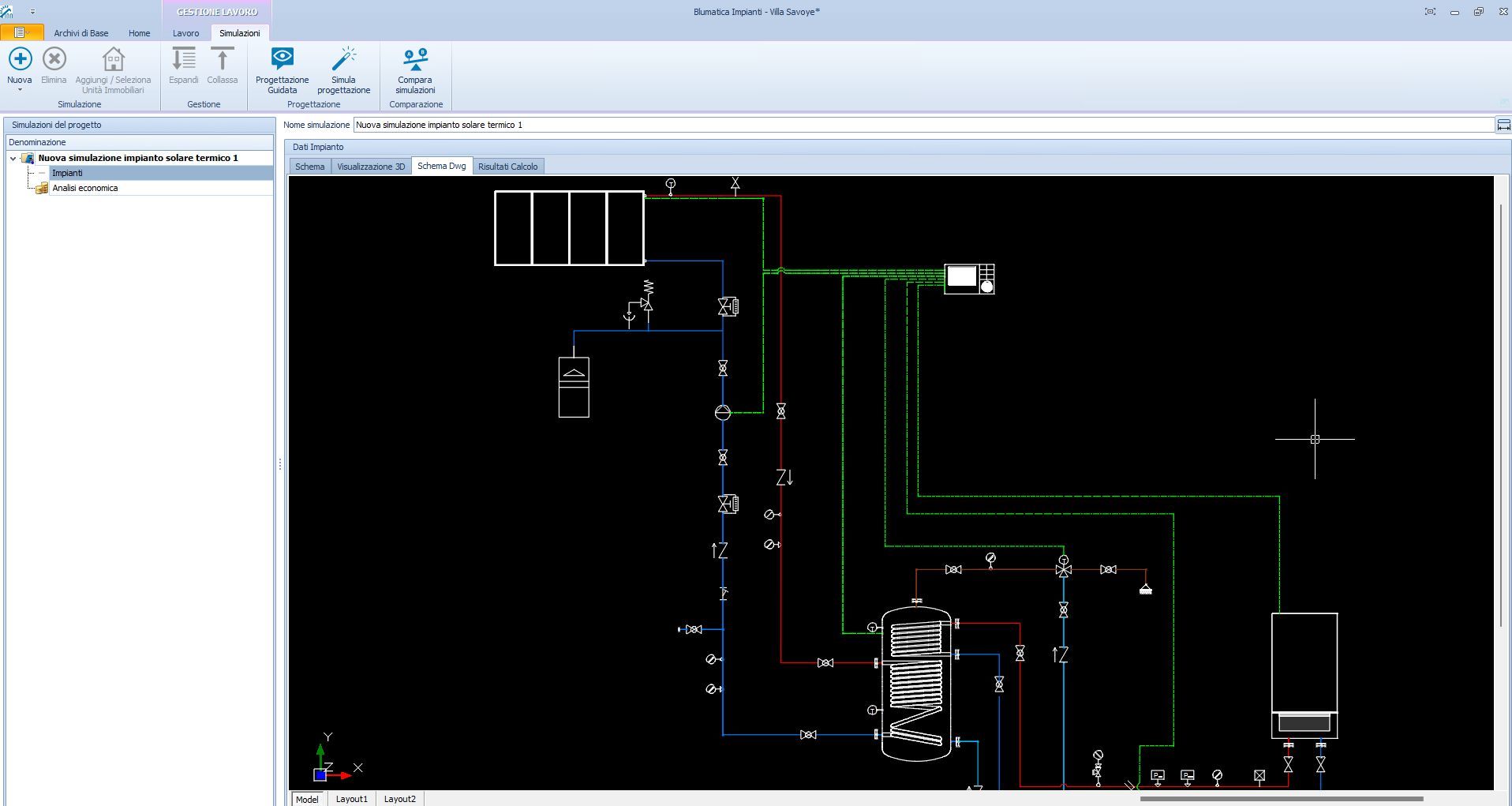Screen dimensions: 1512x806
Task: Run Simula progettazione magic wand
Action: click(343, 59)
